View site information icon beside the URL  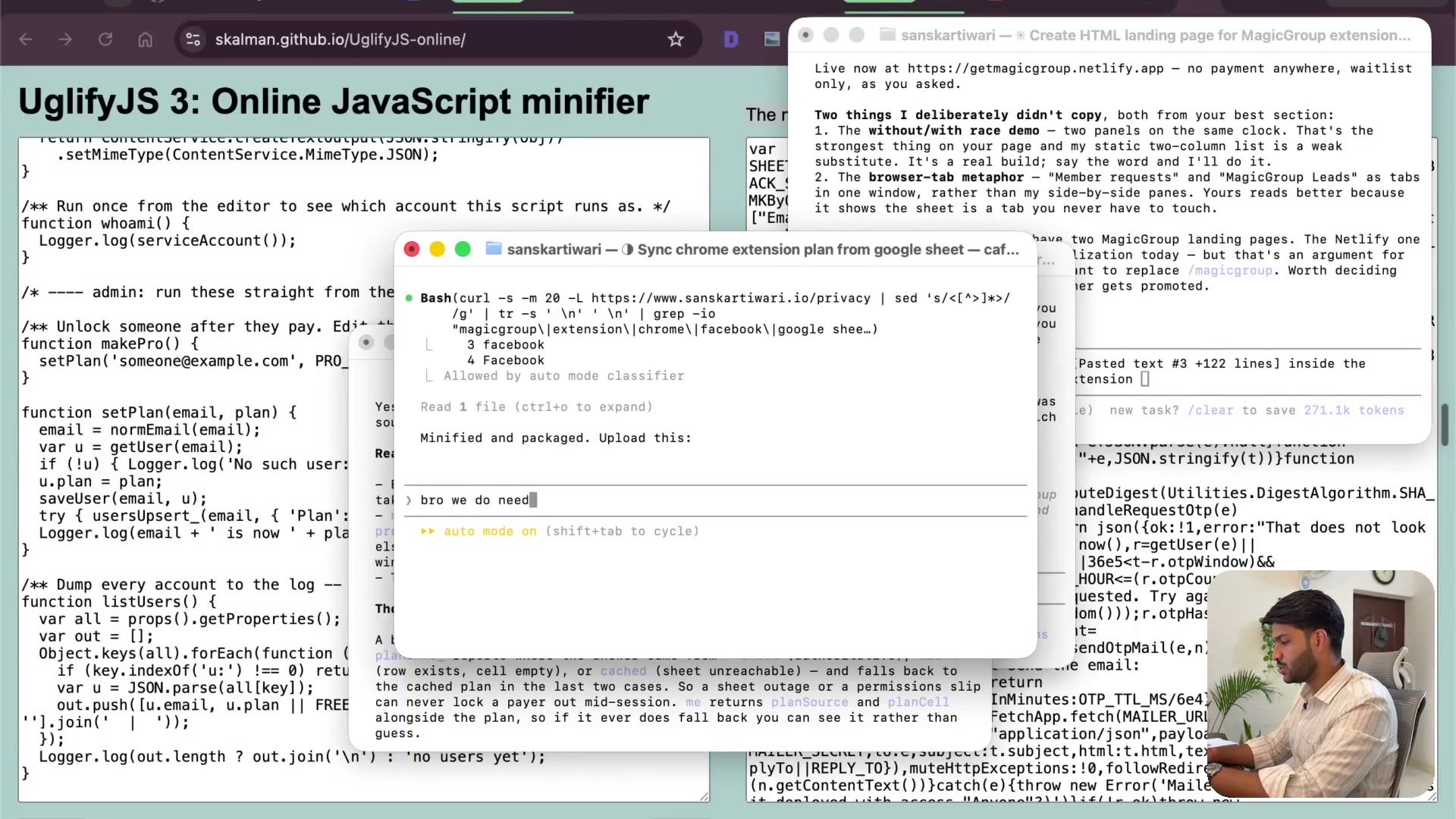(x=193, y=39)
